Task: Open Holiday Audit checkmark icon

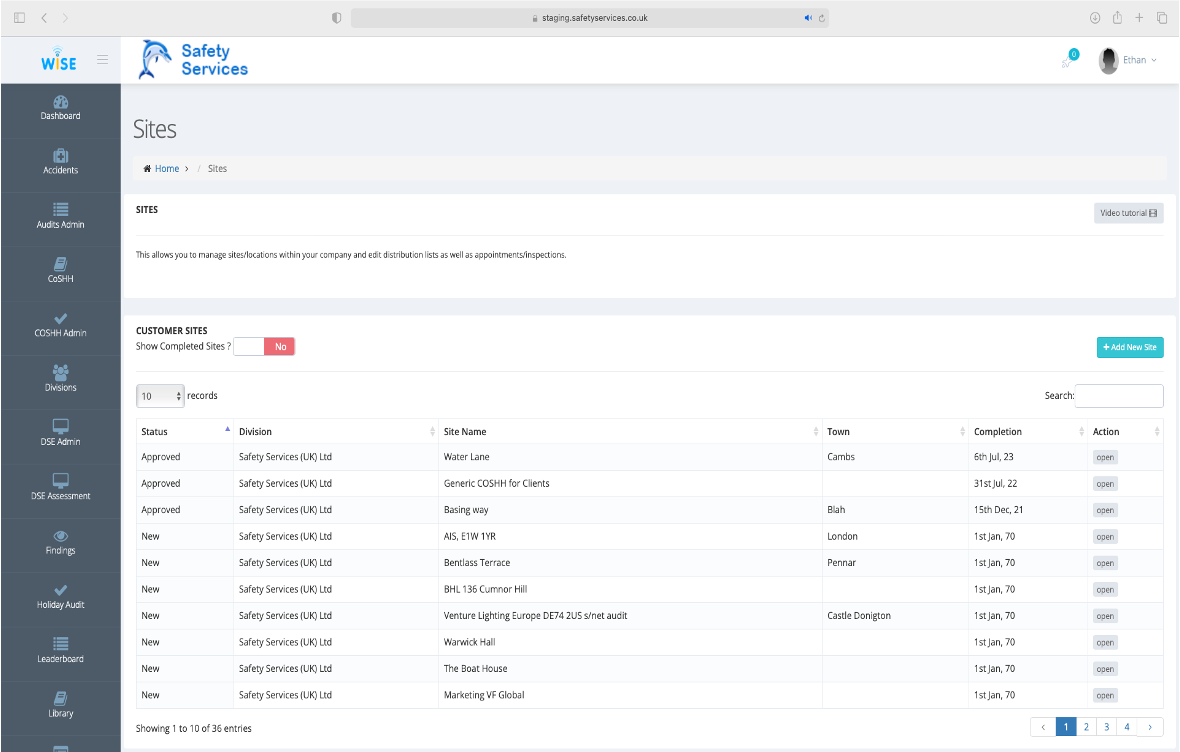Action: tap(60, 590)
